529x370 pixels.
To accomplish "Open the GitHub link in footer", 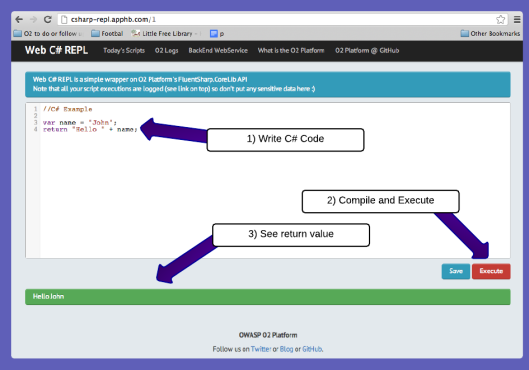I will (312, 349).
